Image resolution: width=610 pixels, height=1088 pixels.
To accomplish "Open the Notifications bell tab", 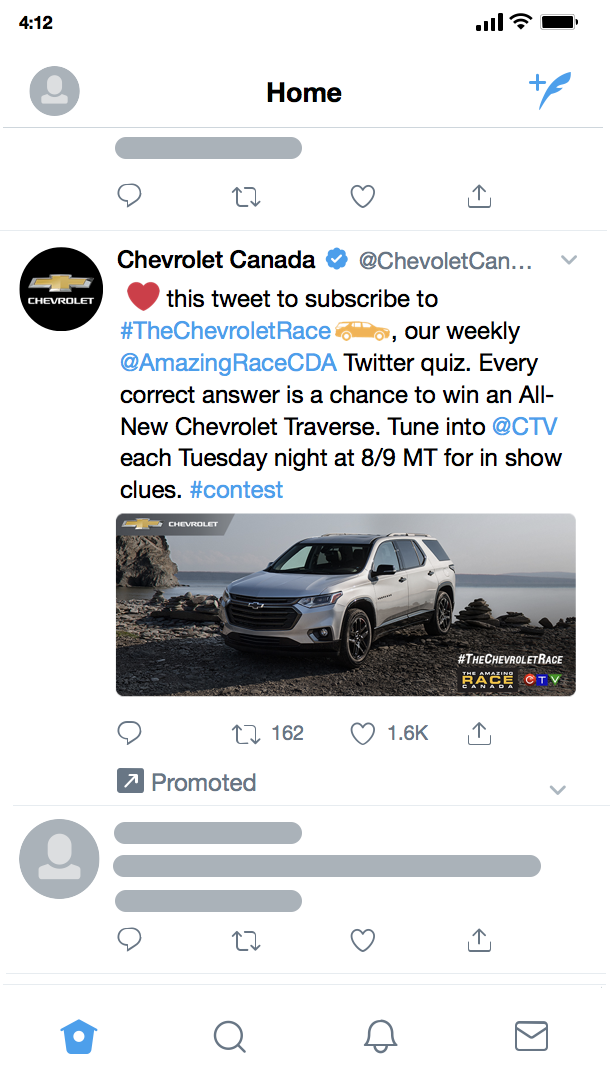I will pyautogui.click(x=380, y=1036).
